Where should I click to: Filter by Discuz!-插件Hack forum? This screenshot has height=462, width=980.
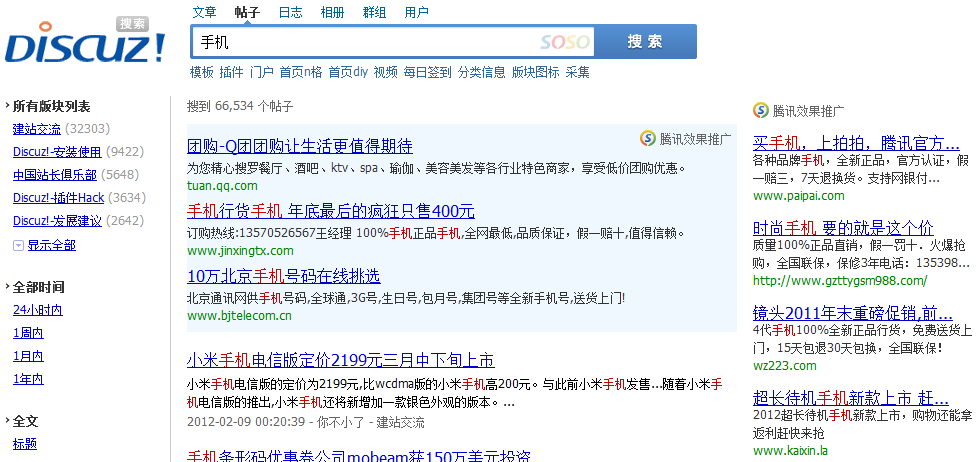pos(58,198)
